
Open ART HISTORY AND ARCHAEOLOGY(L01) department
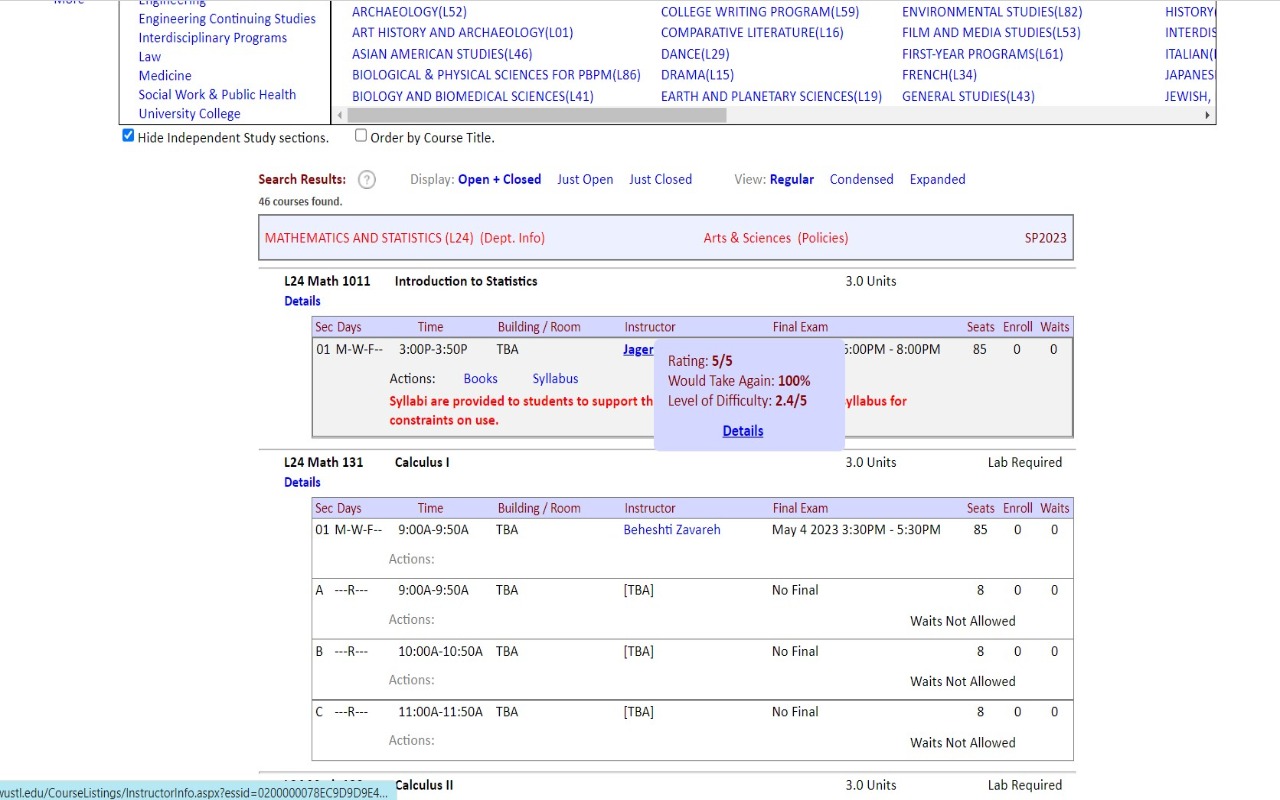click(x=463, y=33)
